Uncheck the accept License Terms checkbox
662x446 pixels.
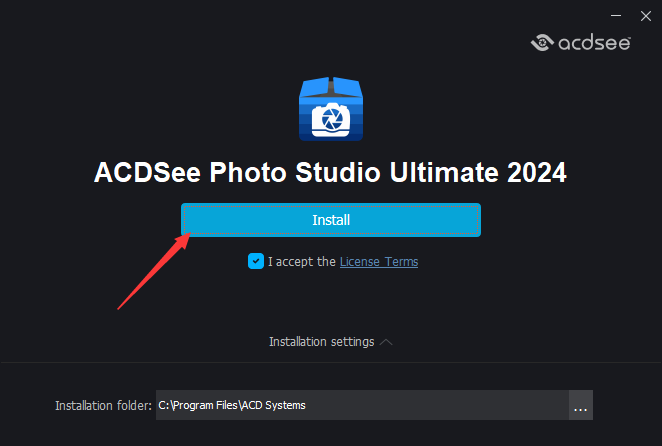pos(256,261)
